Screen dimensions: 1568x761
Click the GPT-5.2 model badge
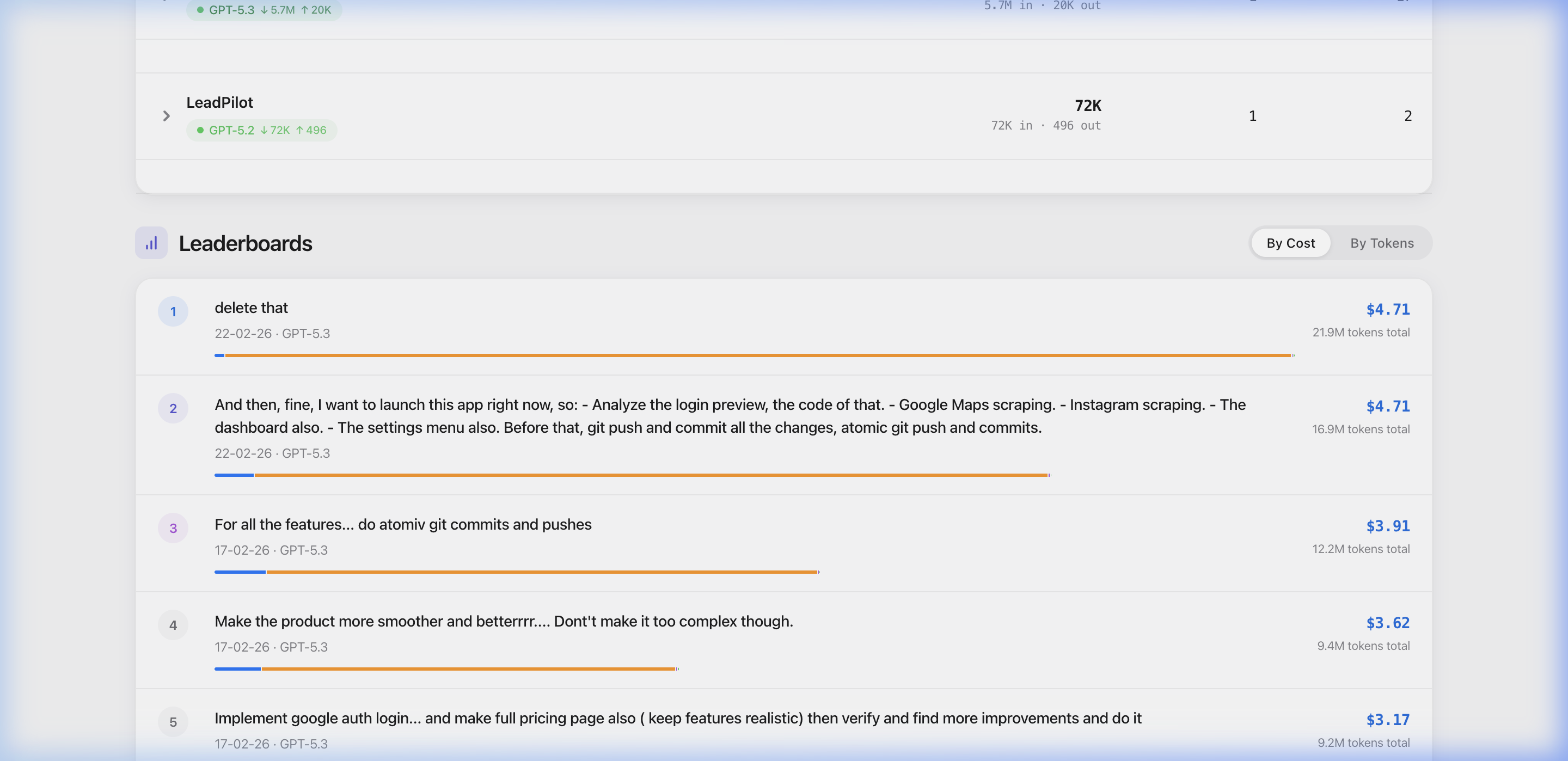pyautogui.click(x=262, y=130)
